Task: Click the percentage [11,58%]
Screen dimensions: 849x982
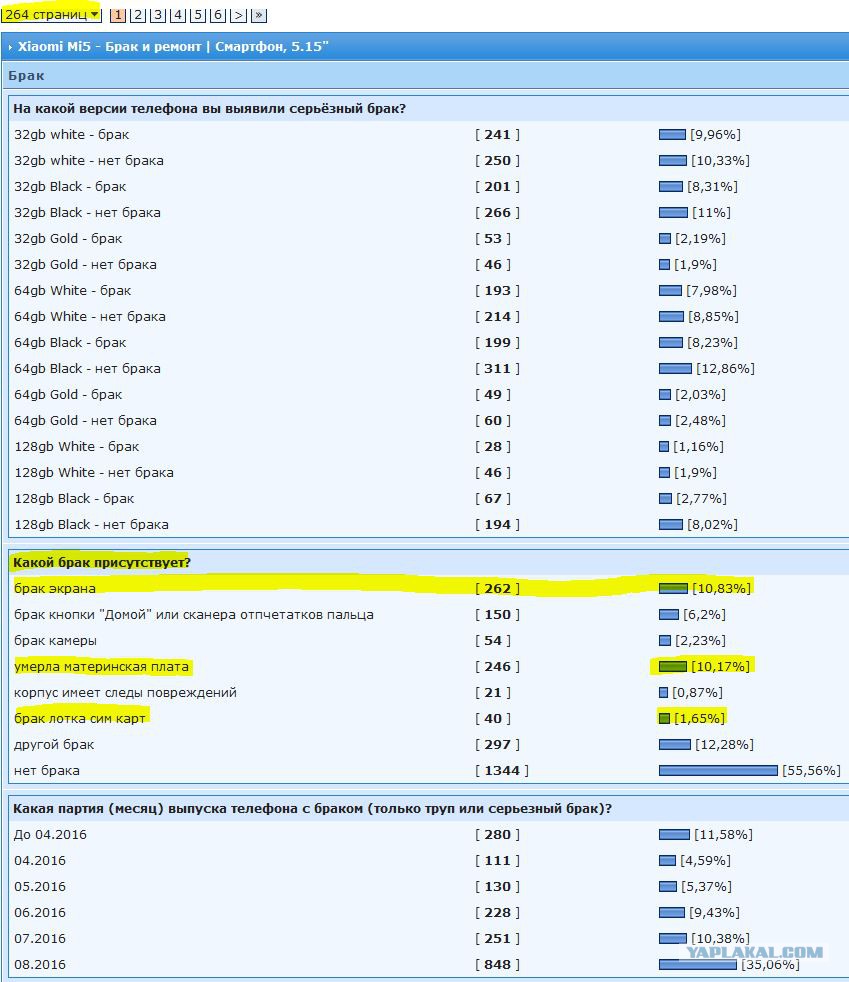Action: pyautogui.click(x=723, y=834)
